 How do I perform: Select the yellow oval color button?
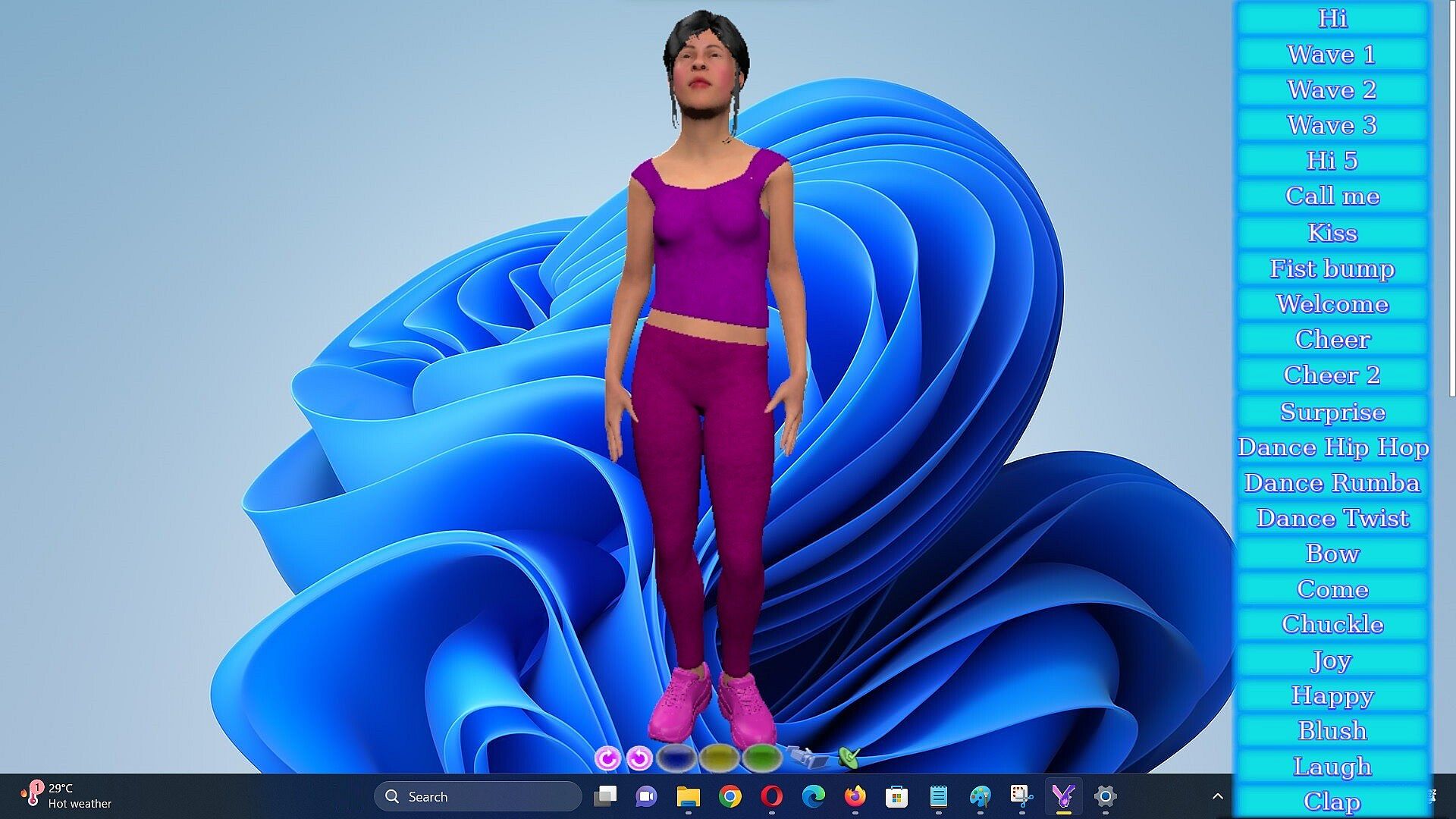tap(719, 757)
